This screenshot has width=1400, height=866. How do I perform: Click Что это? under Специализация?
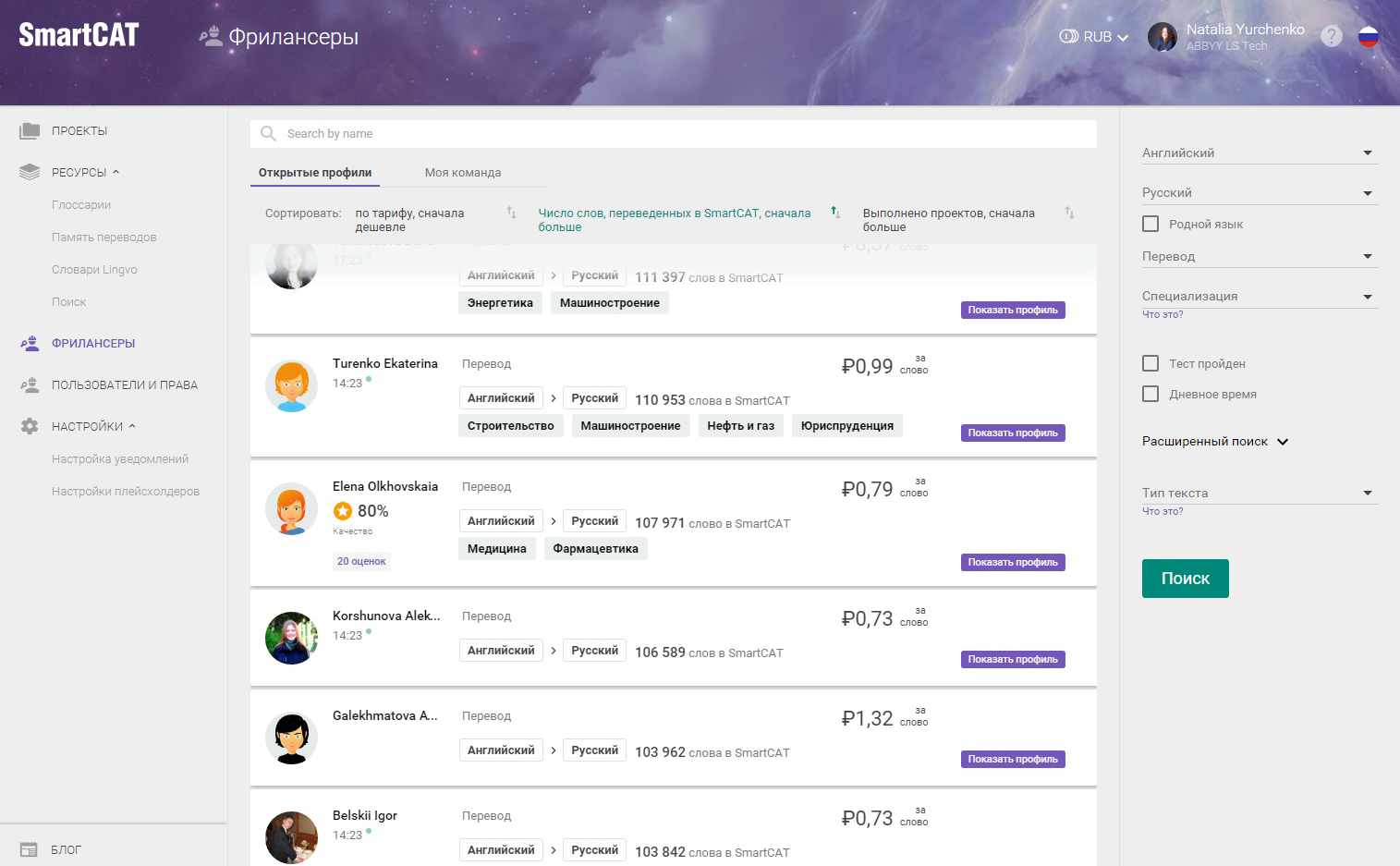click(1163, 314)
